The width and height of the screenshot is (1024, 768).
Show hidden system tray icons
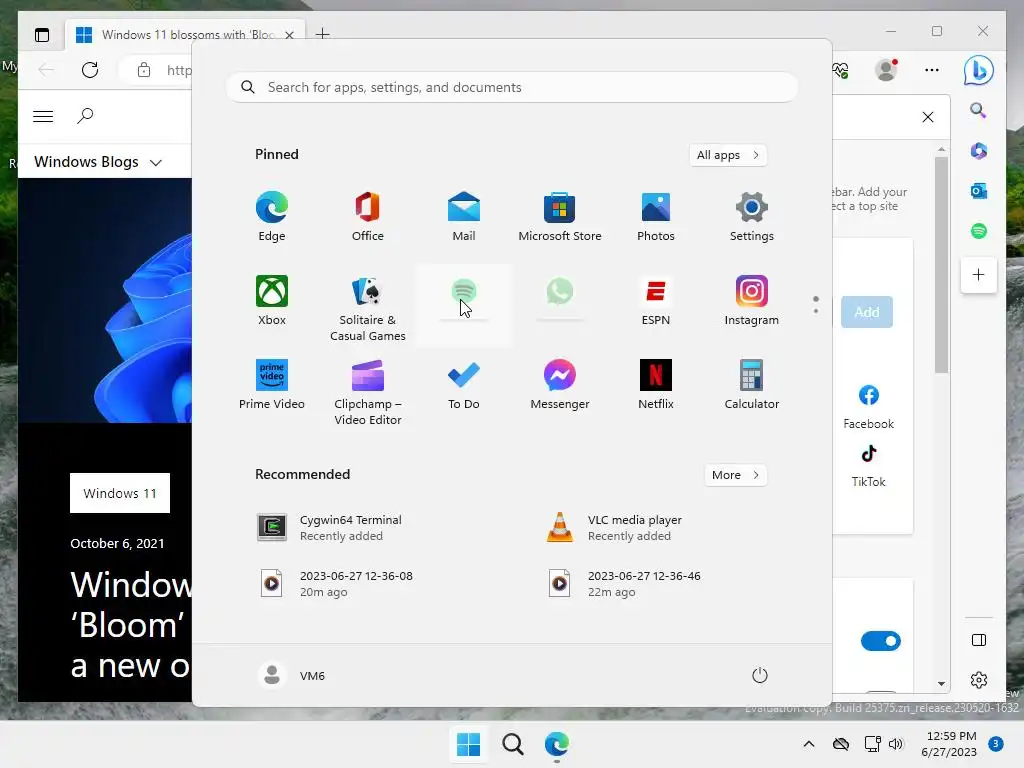pyautogui.click(x=808, y=744)
